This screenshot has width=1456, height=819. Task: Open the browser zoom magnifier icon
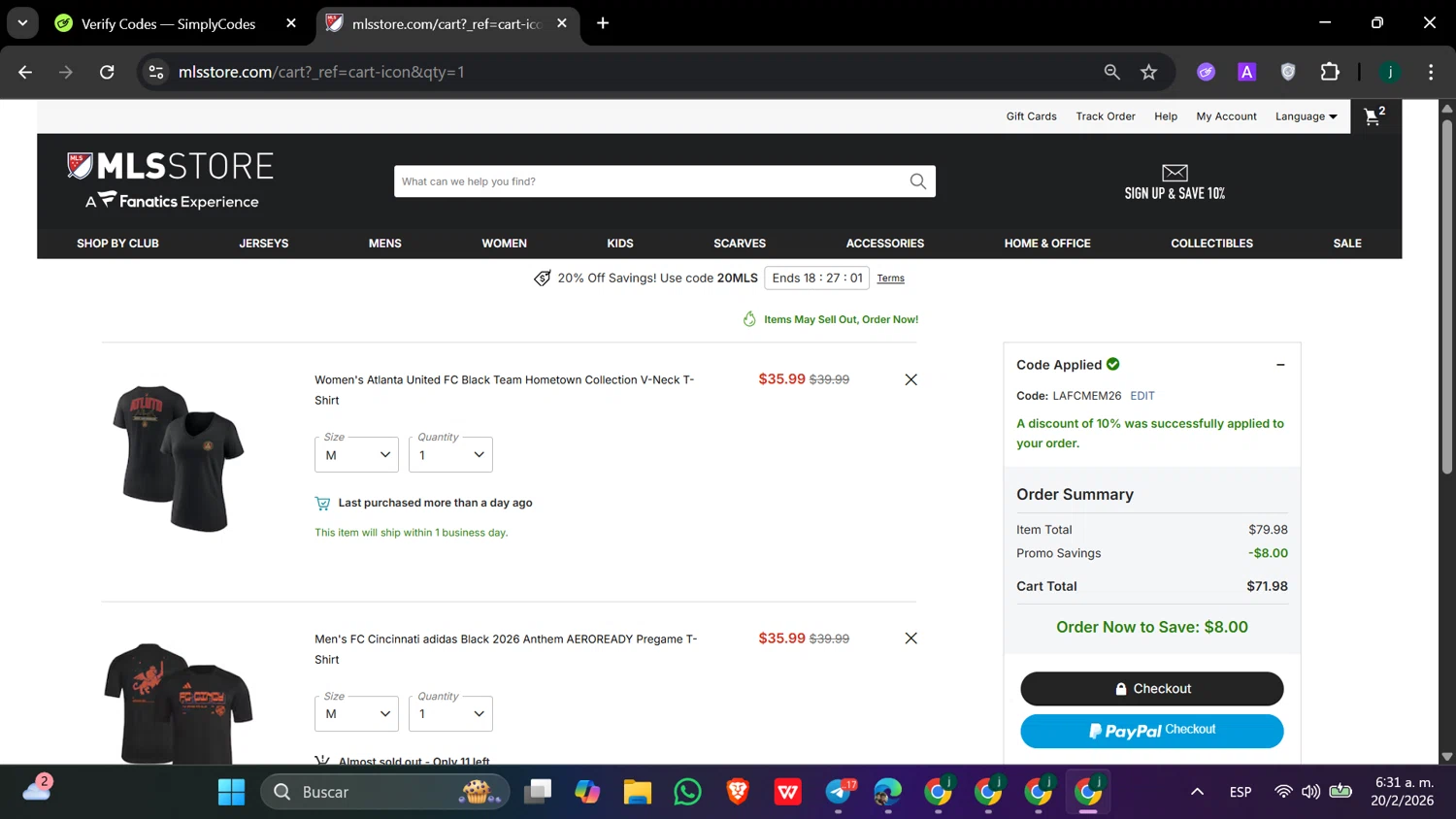coord(1112,72)
